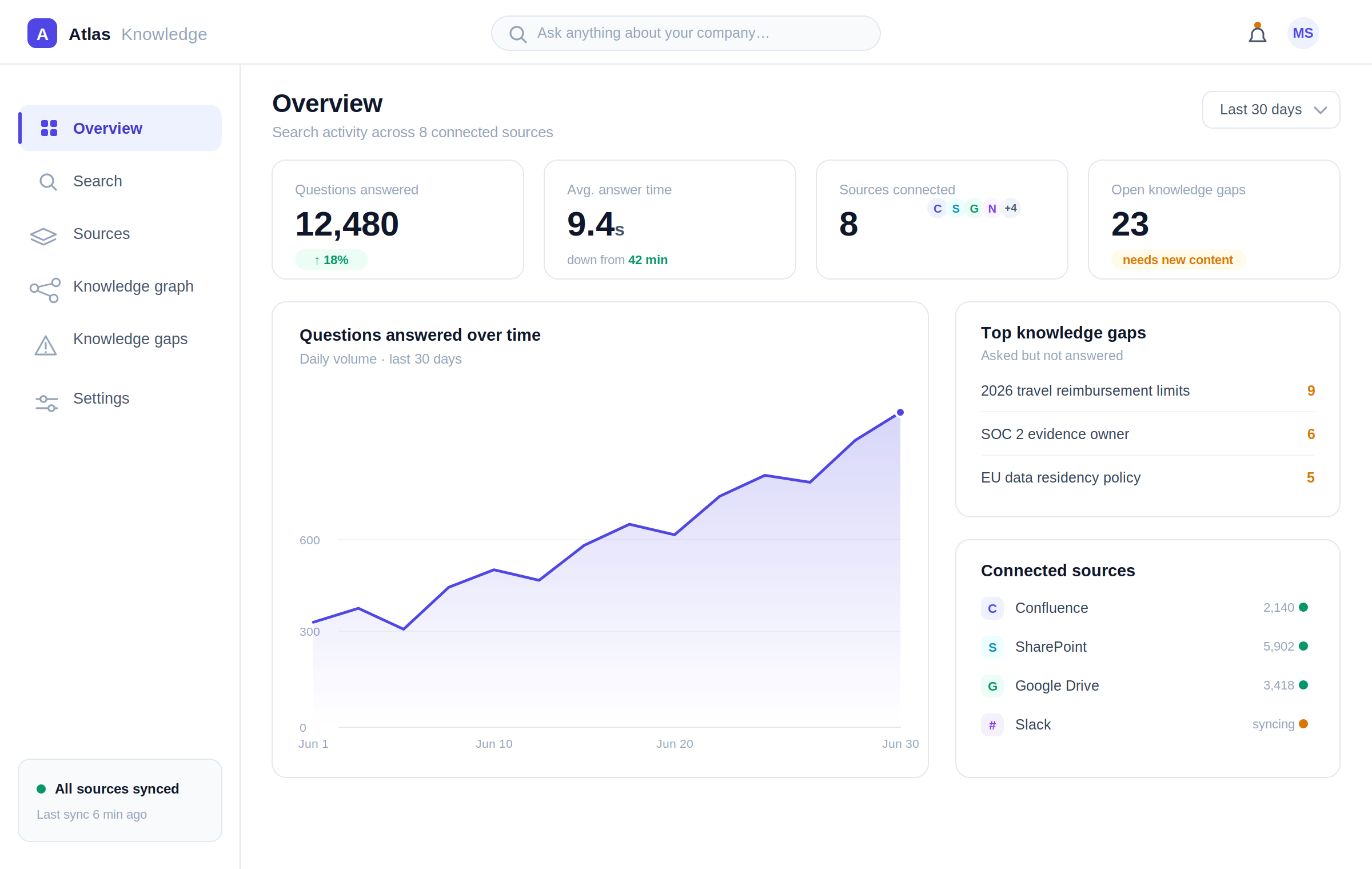Click the Search magnifier icon in sidebar
The width and height of the screenshot is (1372, 869).
pos(48,182)
